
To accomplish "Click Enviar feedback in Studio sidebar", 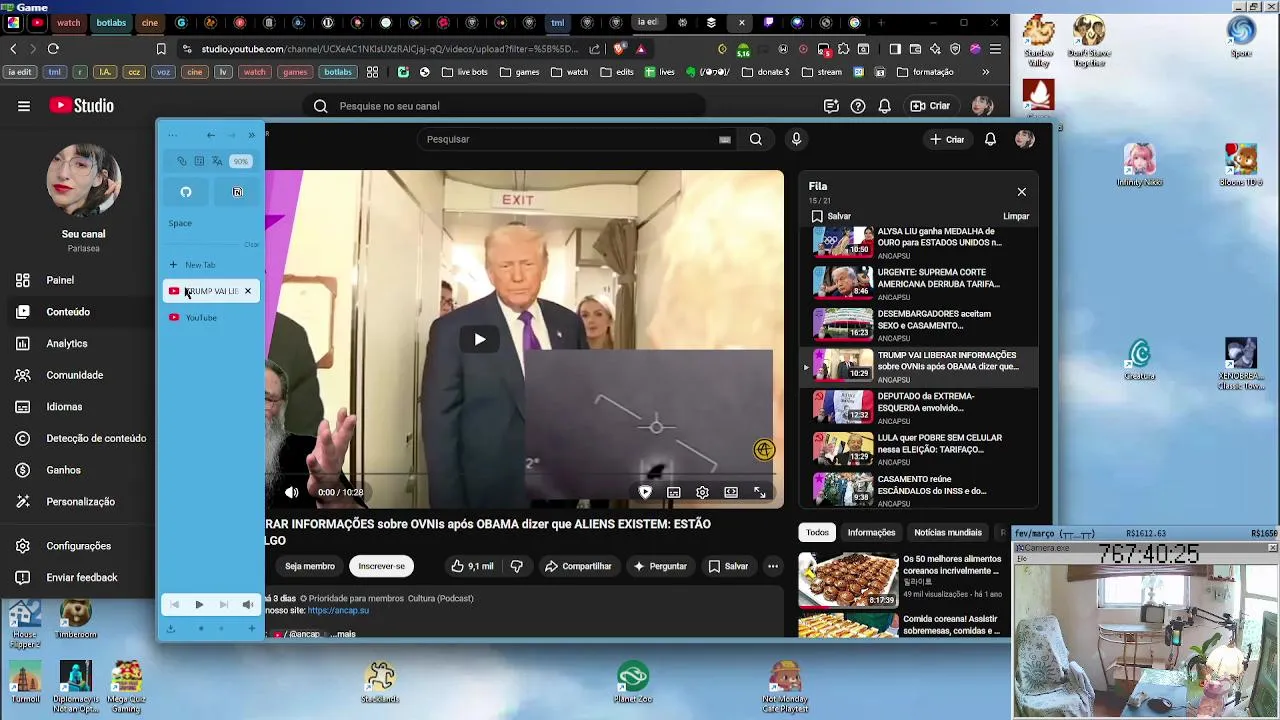I will [78, 578].
